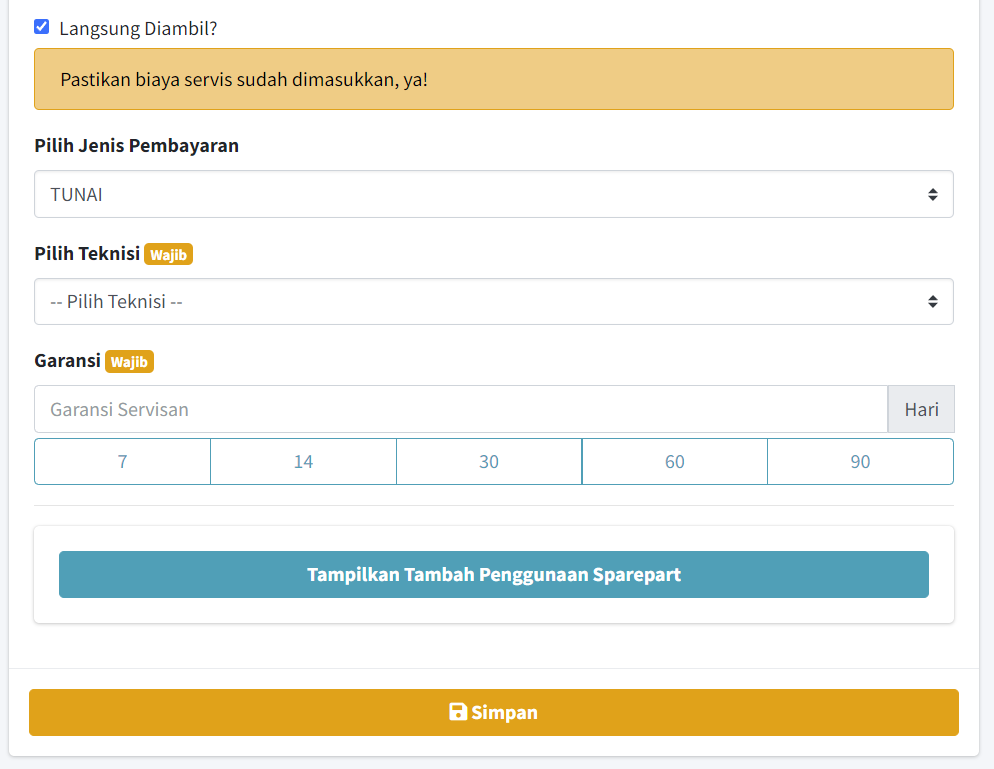Choose the 14 days warranty preset
The width and height of the screenshot is (994, 769).
pyautogui.click(x=303, y=461)
